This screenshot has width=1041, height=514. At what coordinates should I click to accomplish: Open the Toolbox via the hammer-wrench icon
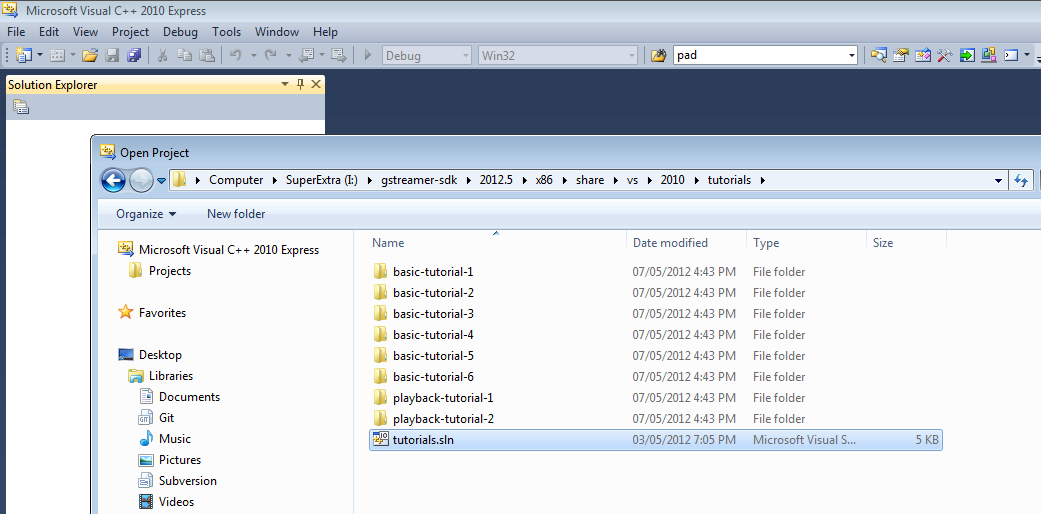pyautogui.click(x=944, y=55)
